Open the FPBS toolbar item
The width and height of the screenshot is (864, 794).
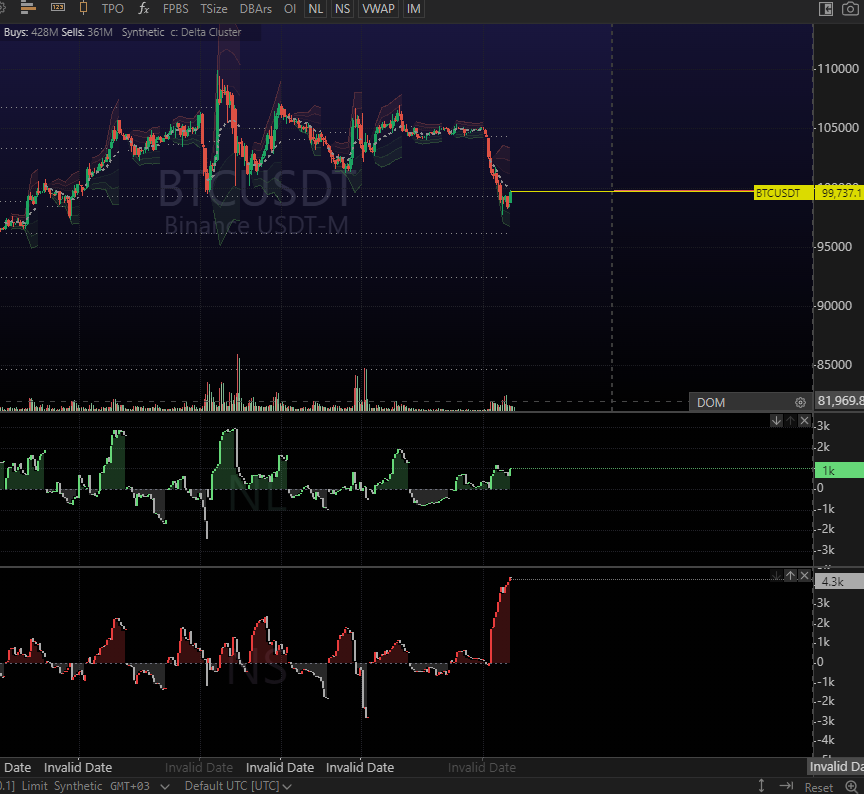[x=175, y=9]
